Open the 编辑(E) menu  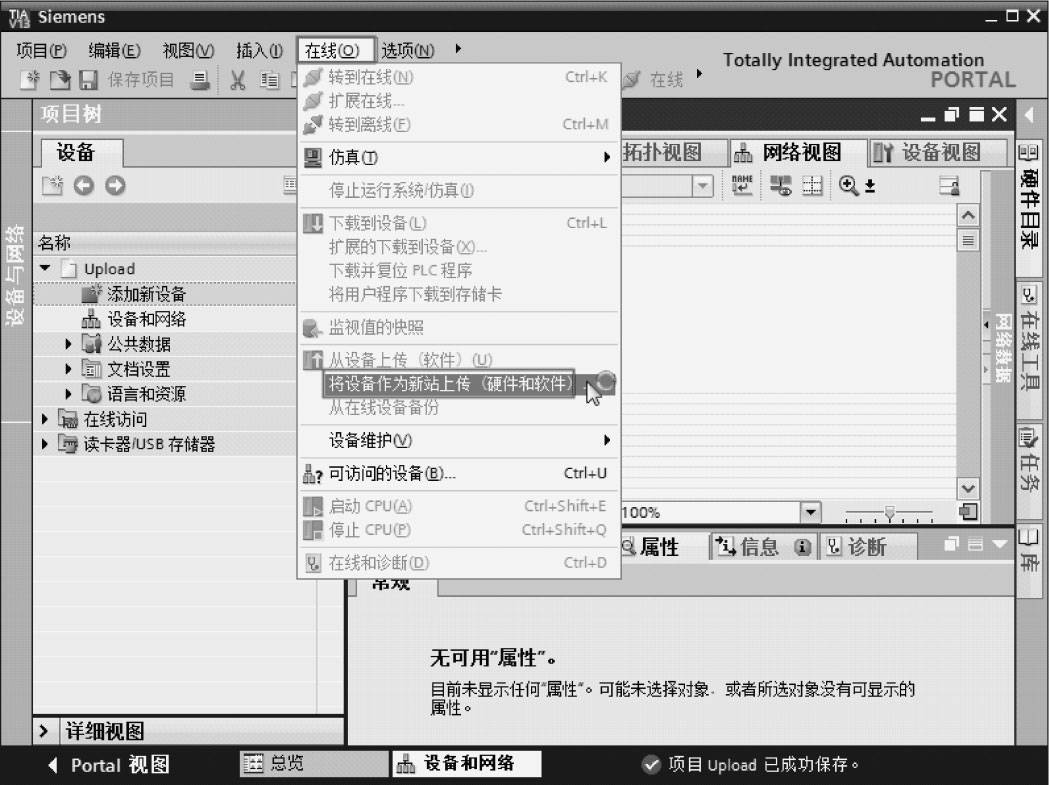114,50
